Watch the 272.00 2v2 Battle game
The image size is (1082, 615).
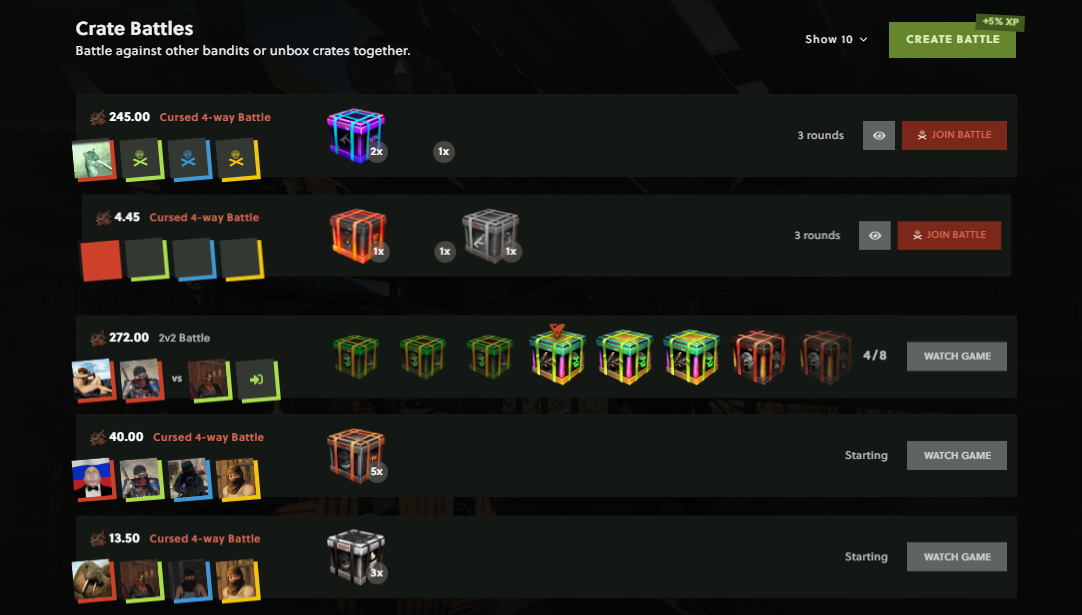956,356
